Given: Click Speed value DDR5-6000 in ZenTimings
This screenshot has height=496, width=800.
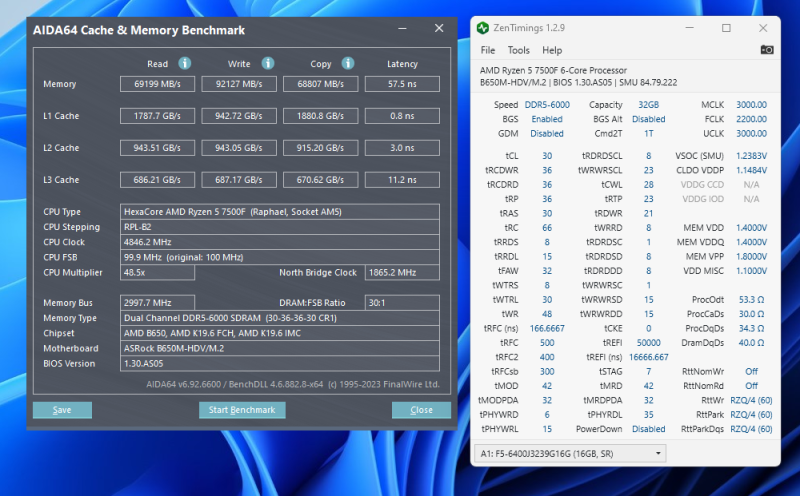Looking at the screenshot, I should pyautogui.click(x=547, y=105).
